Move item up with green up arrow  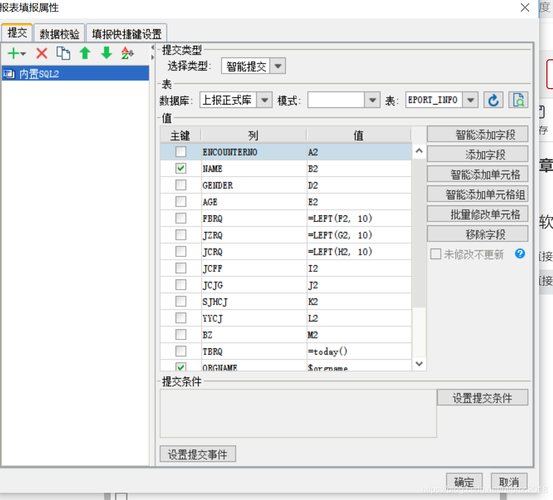pos(85,53)
